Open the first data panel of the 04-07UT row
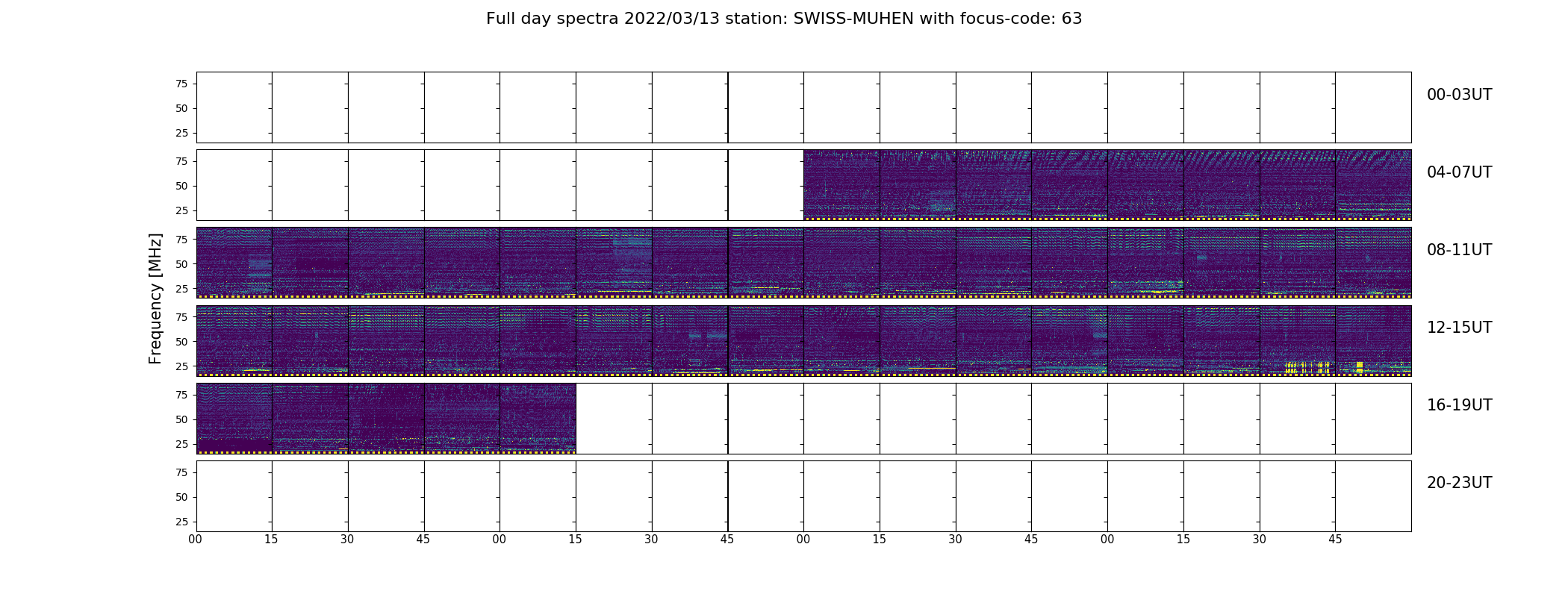Image resolution: width=1568 pixels, height=597 pixels. click(841, 185)
